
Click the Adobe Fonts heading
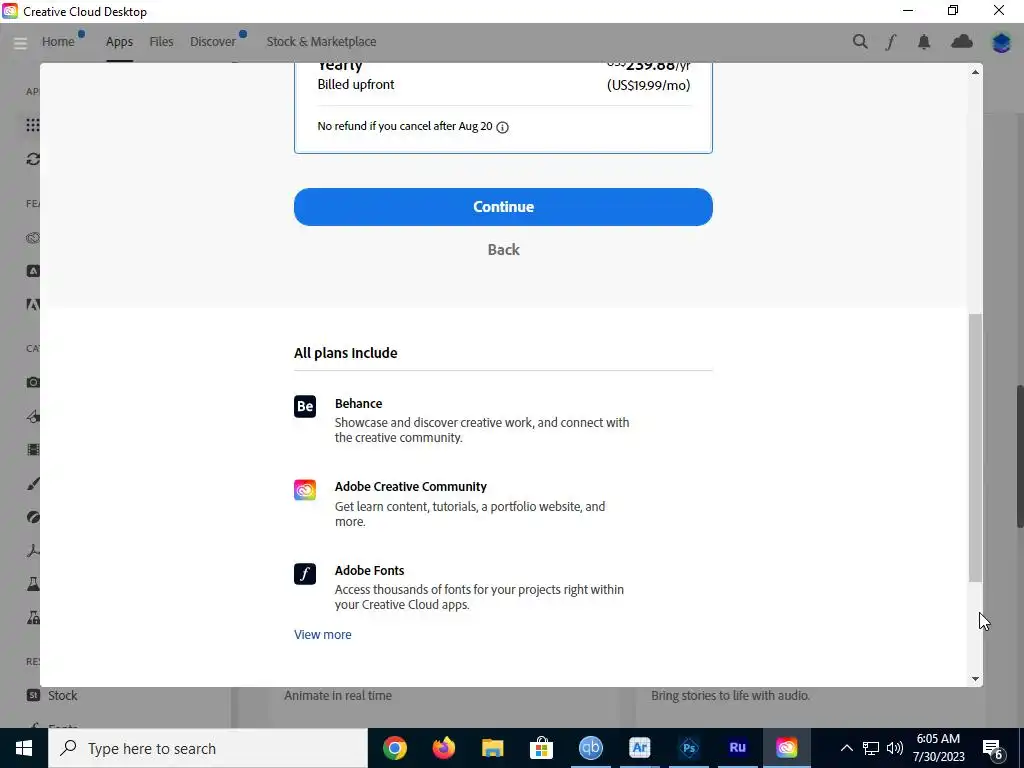(x=370, y=571)
